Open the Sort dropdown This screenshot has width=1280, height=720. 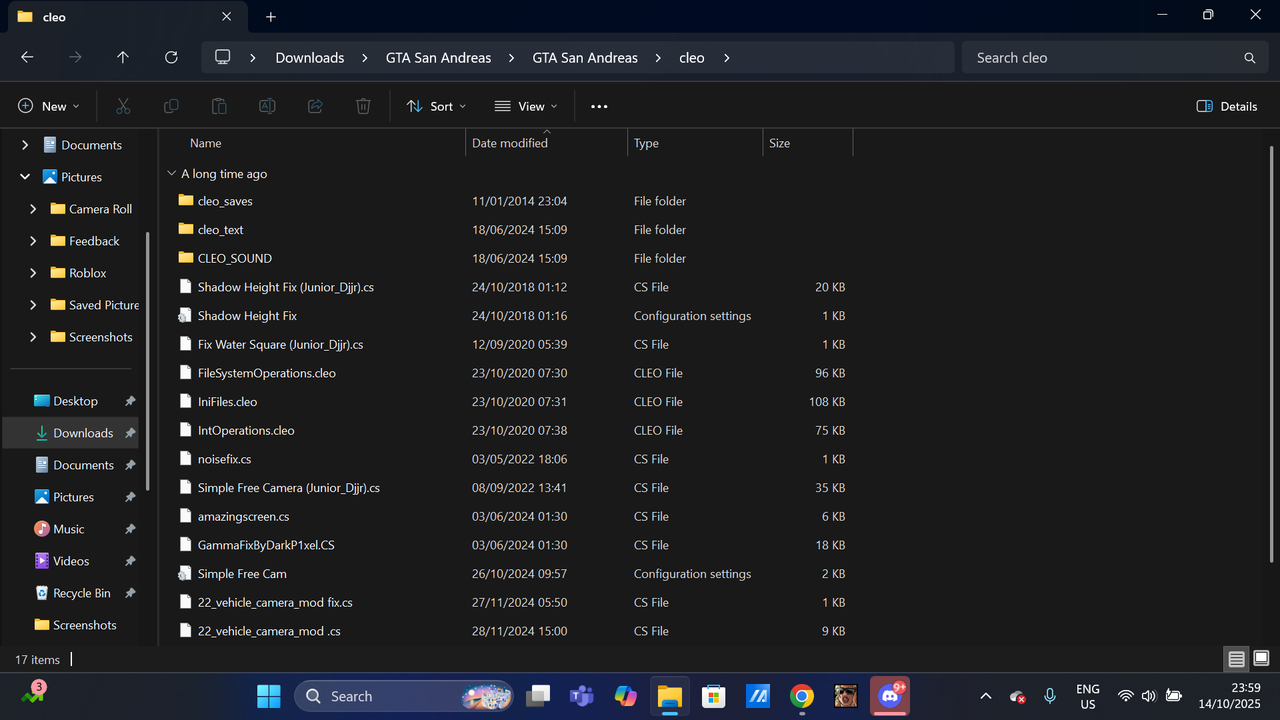[x=436, y=106]
